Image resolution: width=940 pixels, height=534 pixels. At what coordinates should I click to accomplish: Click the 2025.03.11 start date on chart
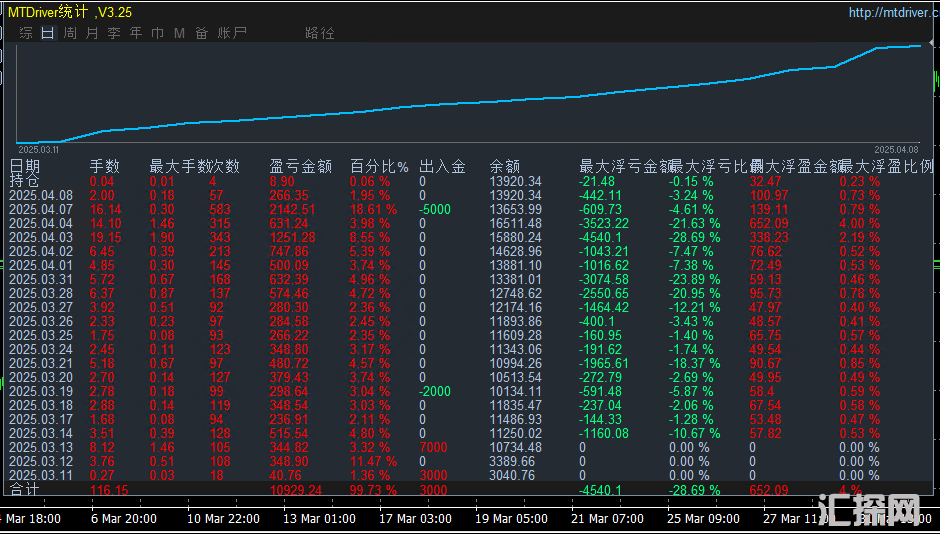tap(38, 148)
